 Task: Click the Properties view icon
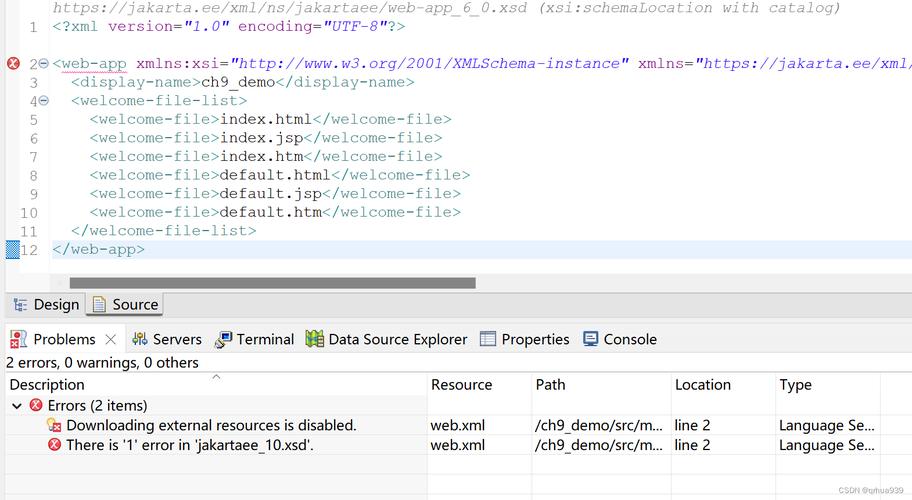[x=488, y=339]
